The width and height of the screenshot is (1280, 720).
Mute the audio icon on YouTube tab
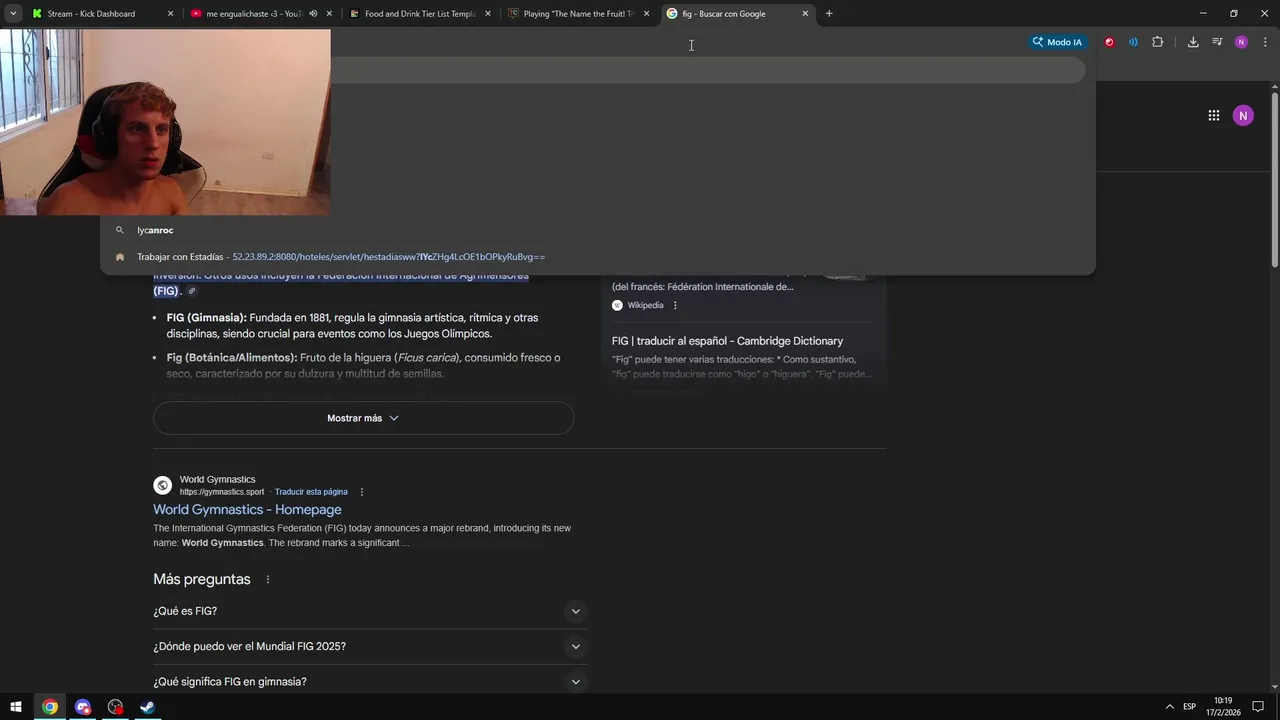tap(313, 14)
